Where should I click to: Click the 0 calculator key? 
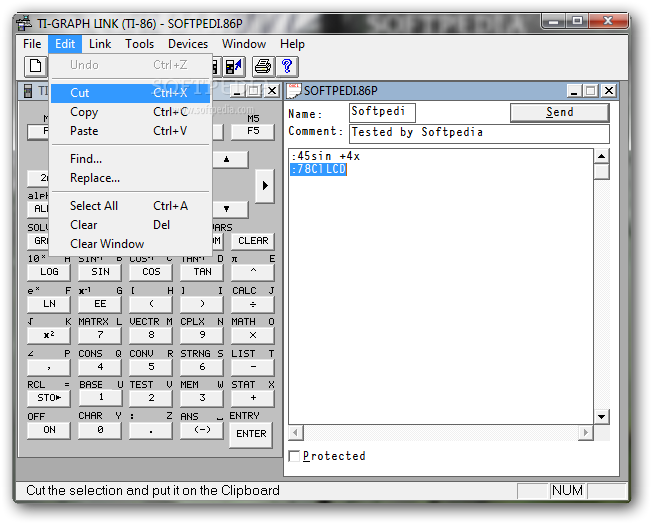point(100,430)
